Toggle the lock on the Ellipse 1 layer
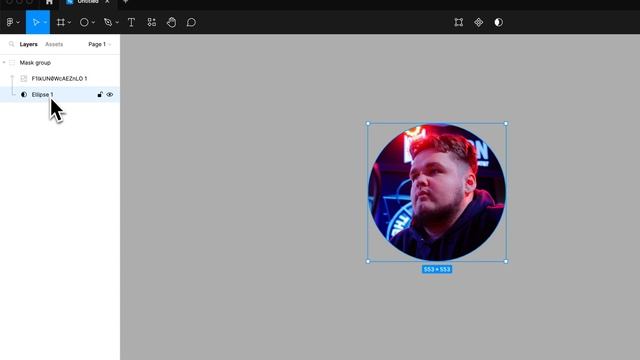Viewport: 640px width, 360px height. tap(100, 94)
